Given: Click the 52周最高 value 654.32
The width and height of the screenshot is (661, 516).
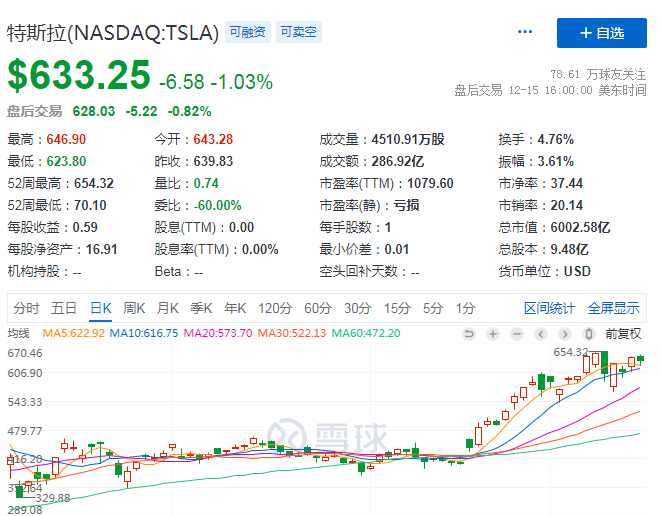Looking at the screenshot, I should 94,183.
